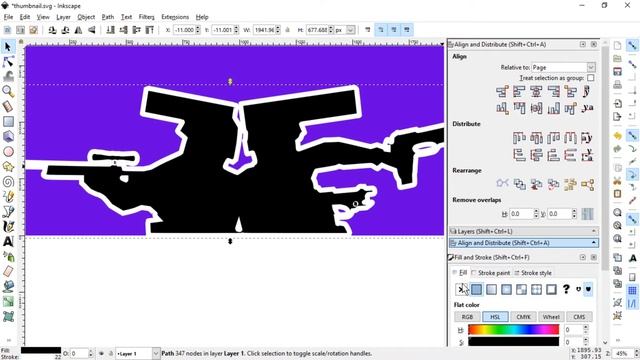This screenshot has width=640, height=360.
Task: Select the Gradient tool
Action: click(8, 302)
